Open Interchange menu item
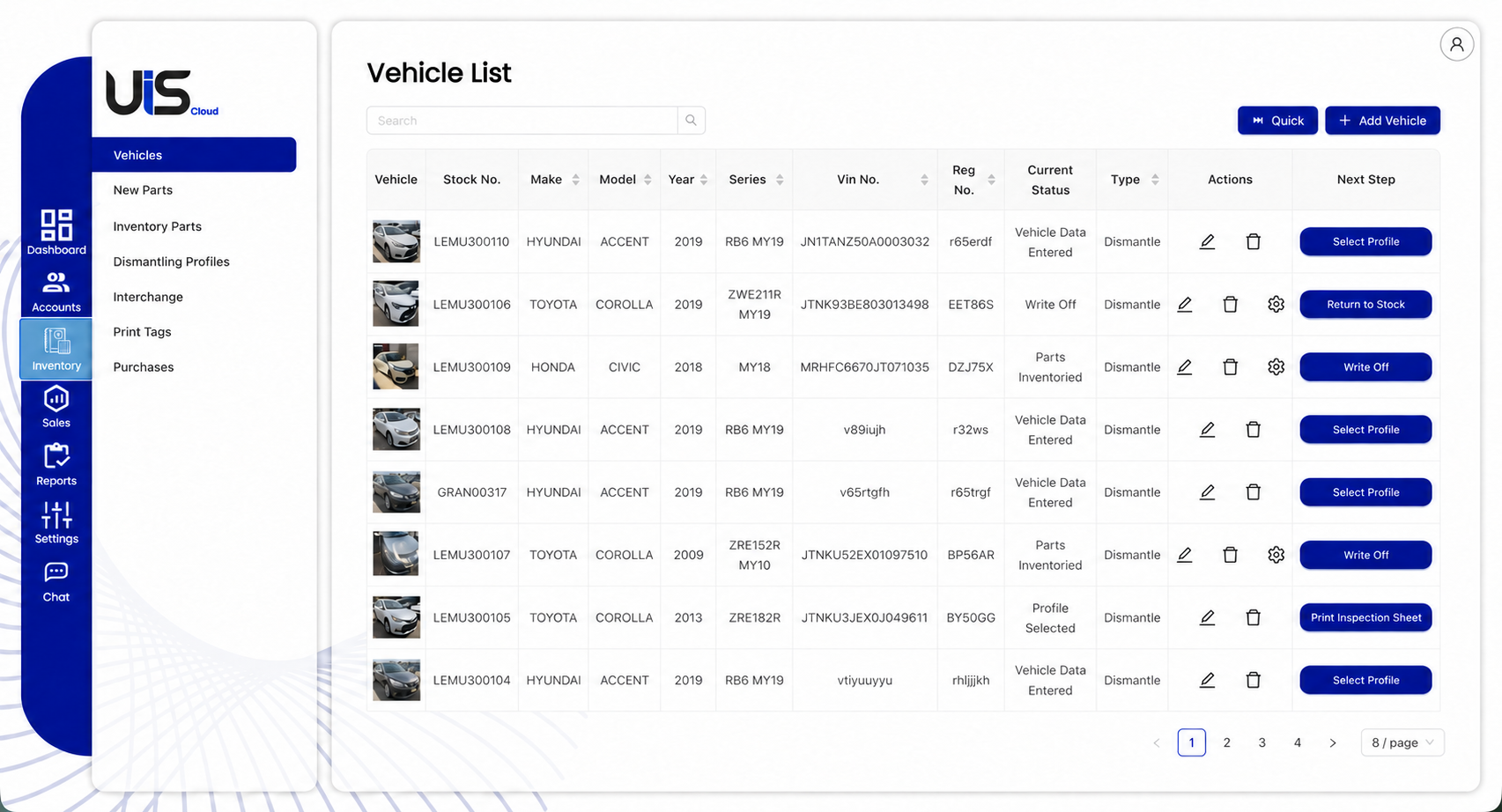 (x=148, y=297)
